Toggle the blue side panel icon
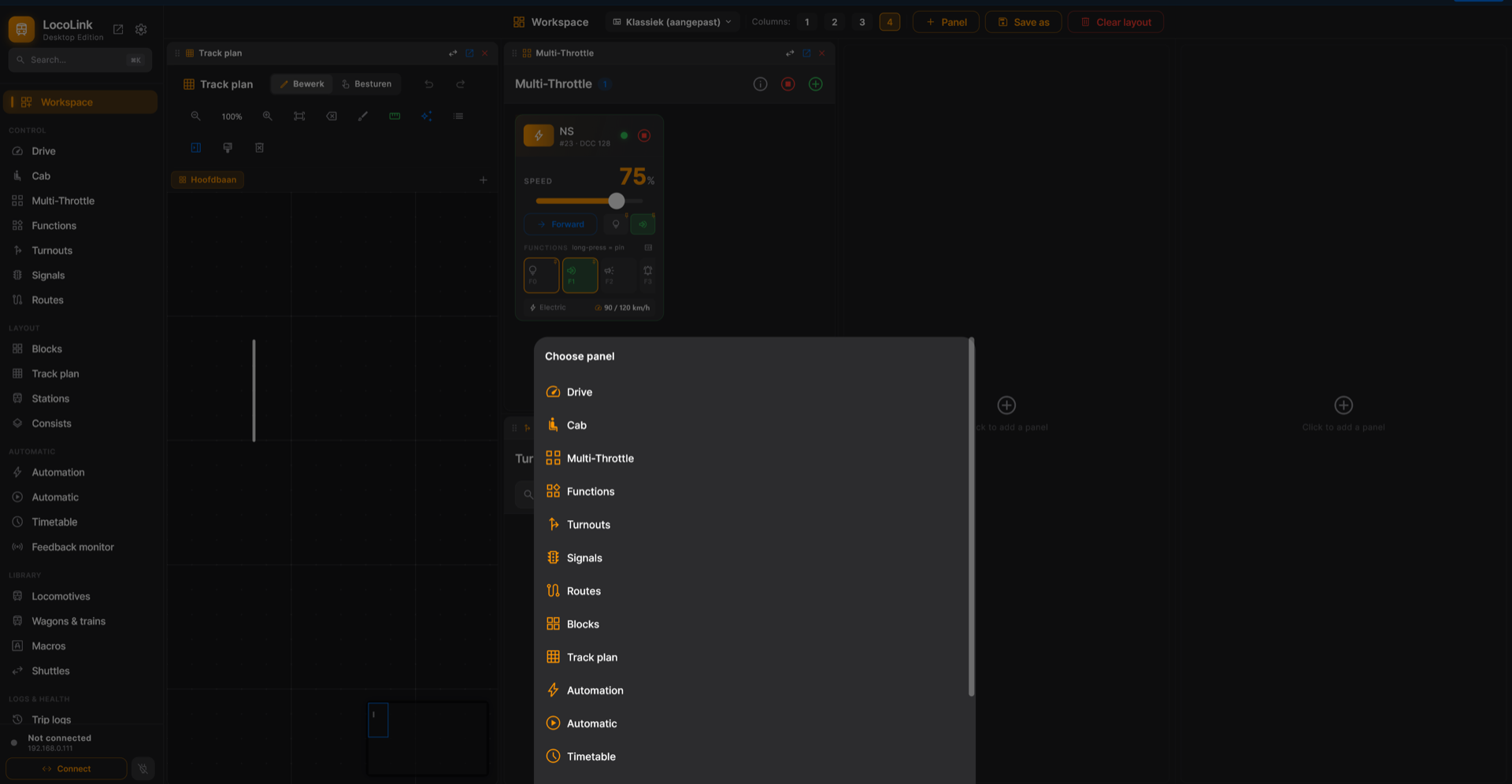Image resolution: width=1512 pixels, height=784 pixels. 196,147
